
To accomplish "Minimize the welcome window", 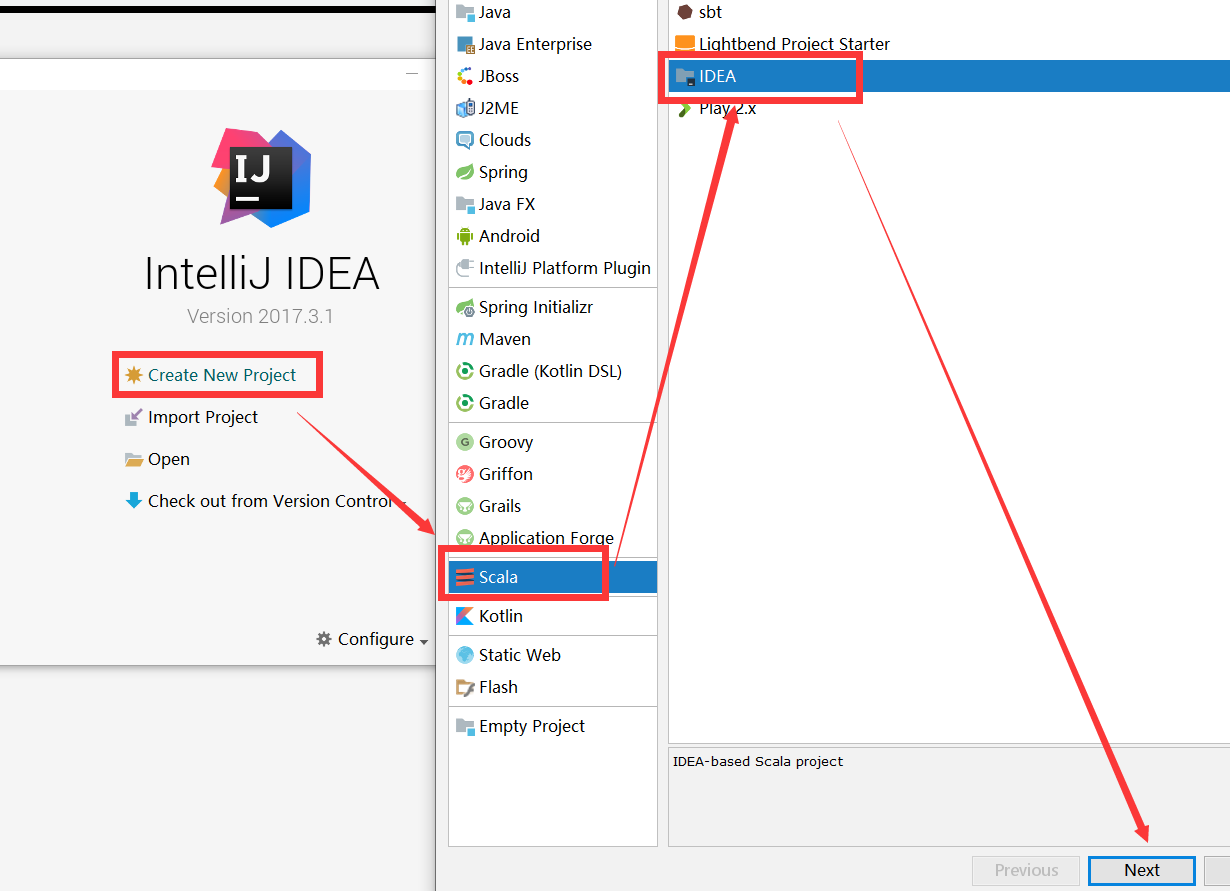I will [x=412, y=73].
